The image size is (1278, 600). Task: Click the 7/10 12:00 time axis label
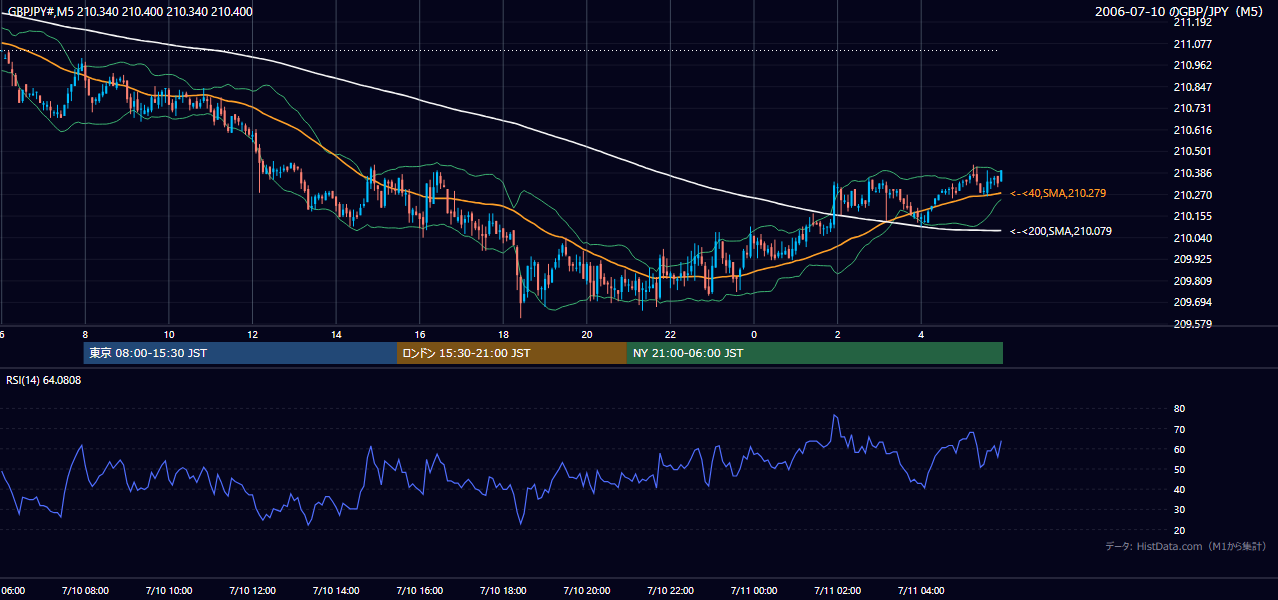pyautogui.click(x=252, y=590)
